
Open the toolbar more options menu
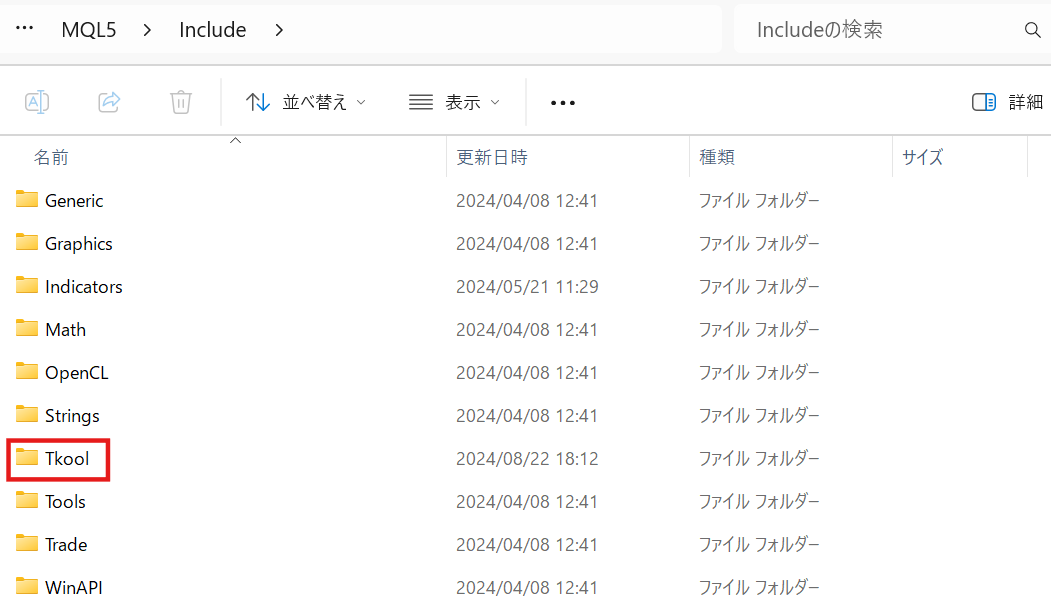(563, 102)
